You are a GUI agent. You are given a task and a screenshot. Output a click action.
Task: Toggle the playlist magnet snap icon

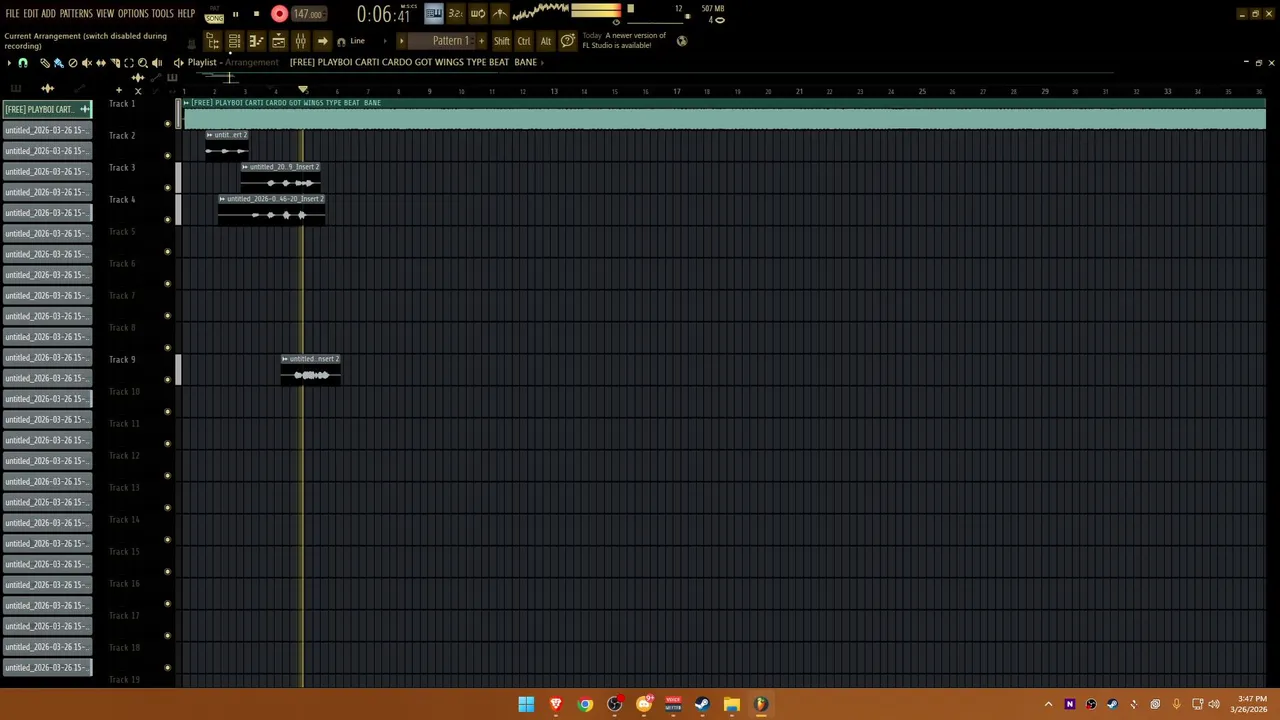tap(23, 63)
